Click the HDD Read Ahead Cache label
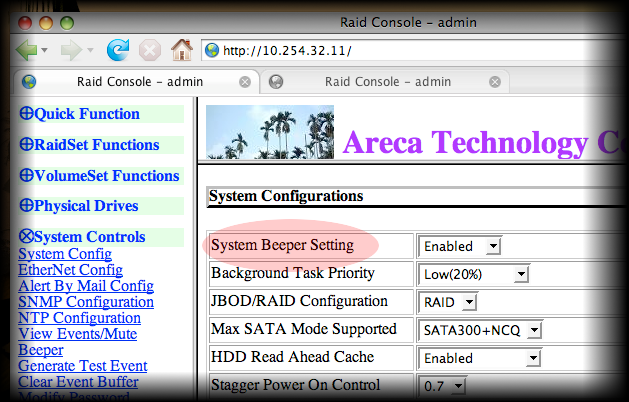629x402 pixels. click(x=292, y=357)
